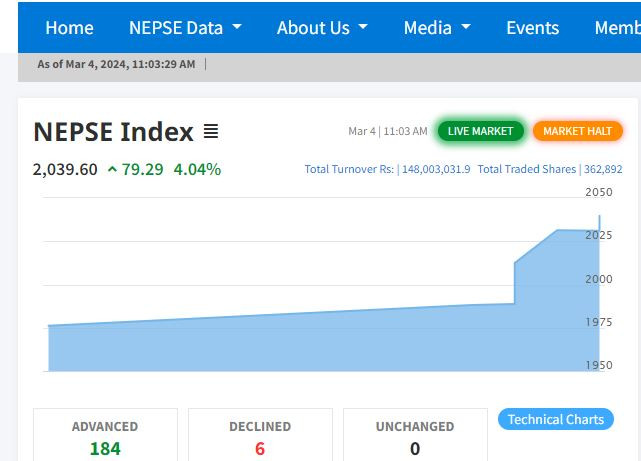
Task: Click the LIVE MARKET badge
Action: [x=480, y=131]
